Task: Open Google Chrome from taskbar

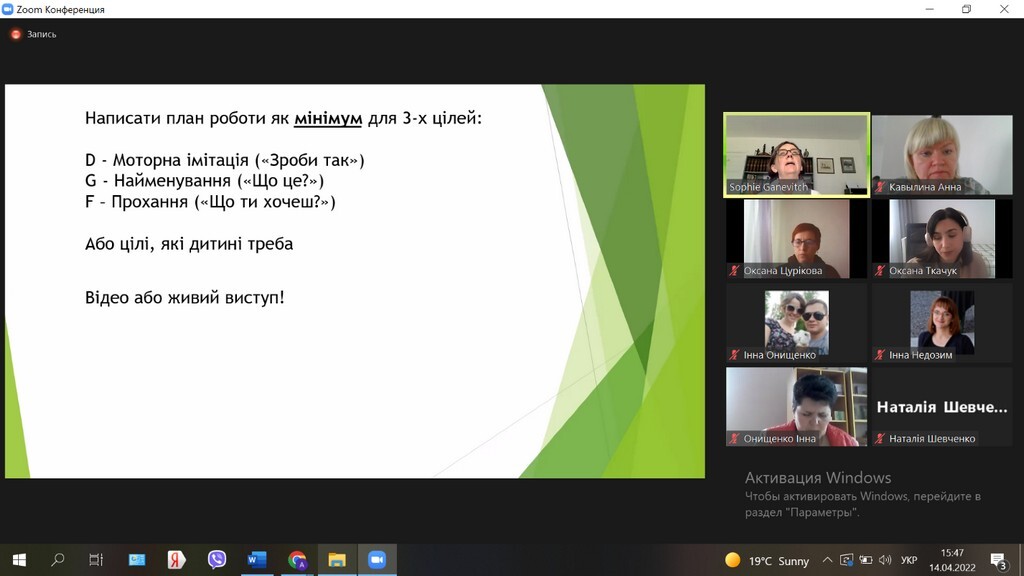Action: coord(297,560)
